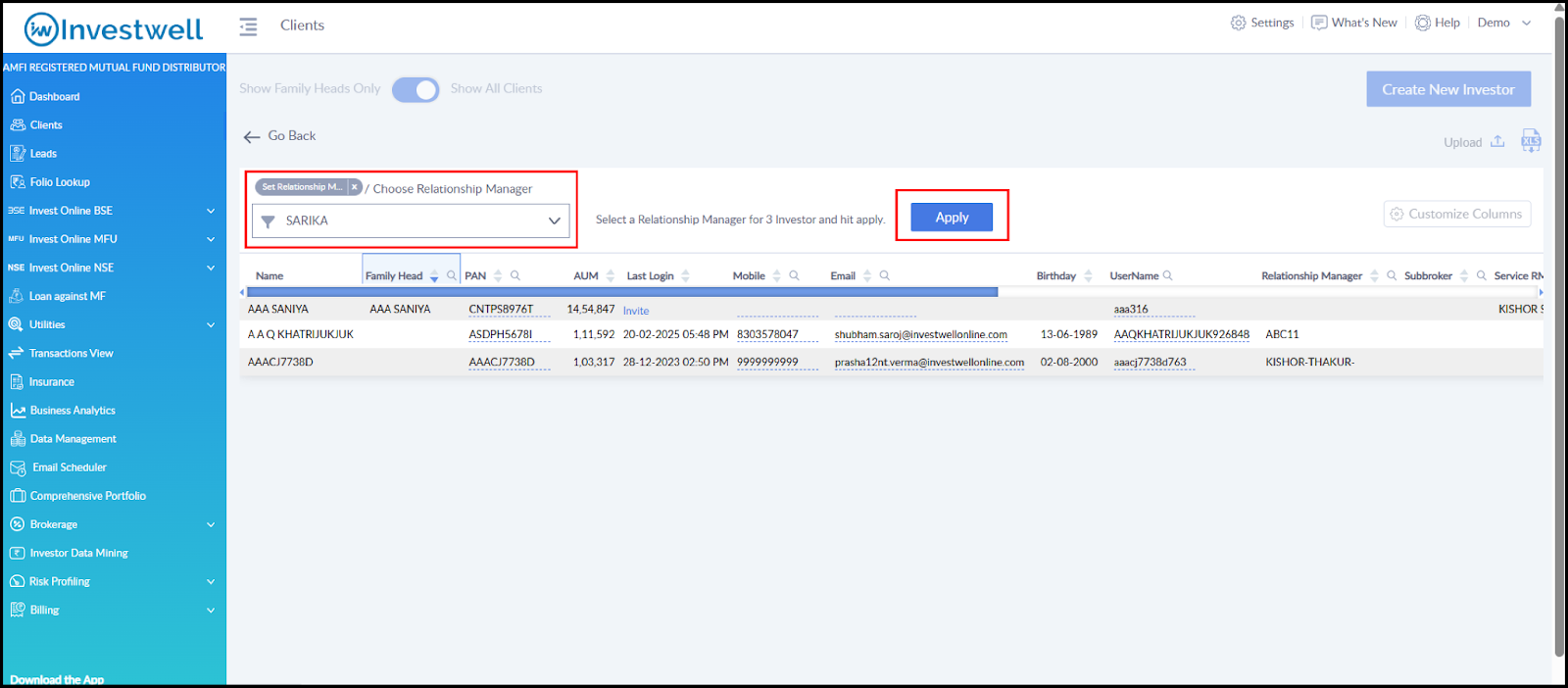This screenshot has height=688, width=1568.
Task: Search in the Email column
Action: 885,275
